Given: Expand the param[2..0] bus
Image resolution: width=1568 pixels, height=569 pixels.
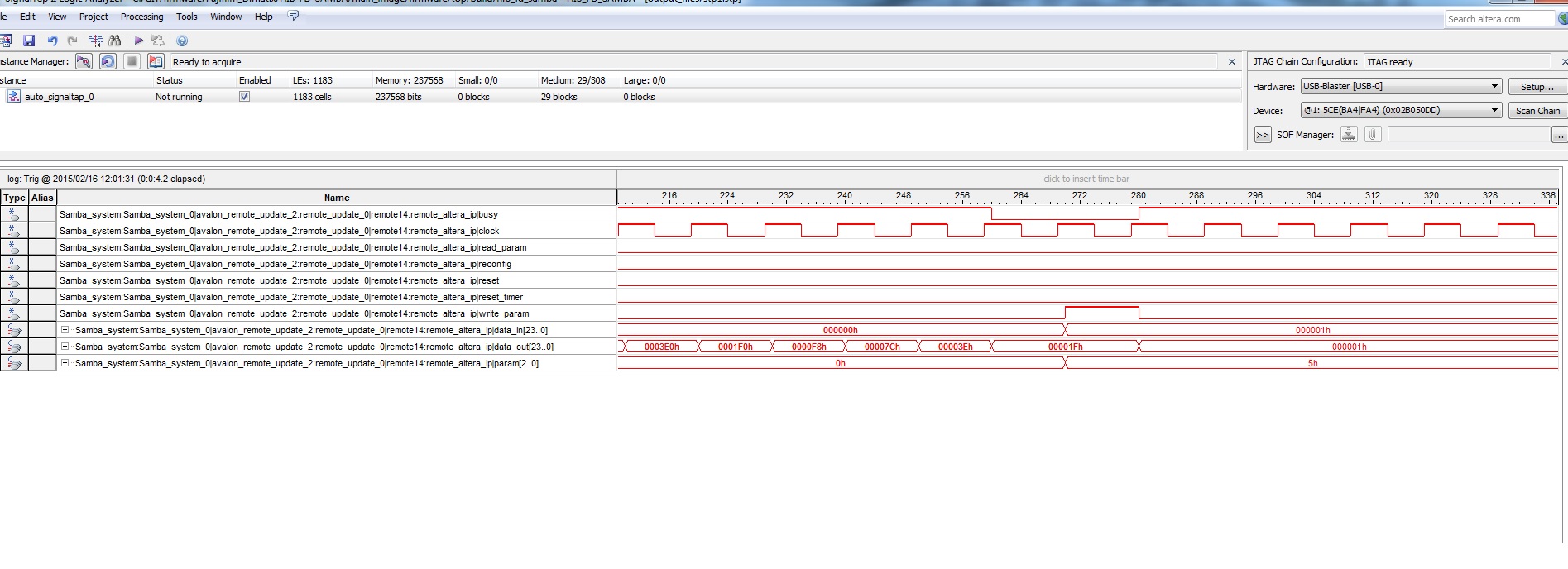Looking at the screenshot, I should coord(65,363).
